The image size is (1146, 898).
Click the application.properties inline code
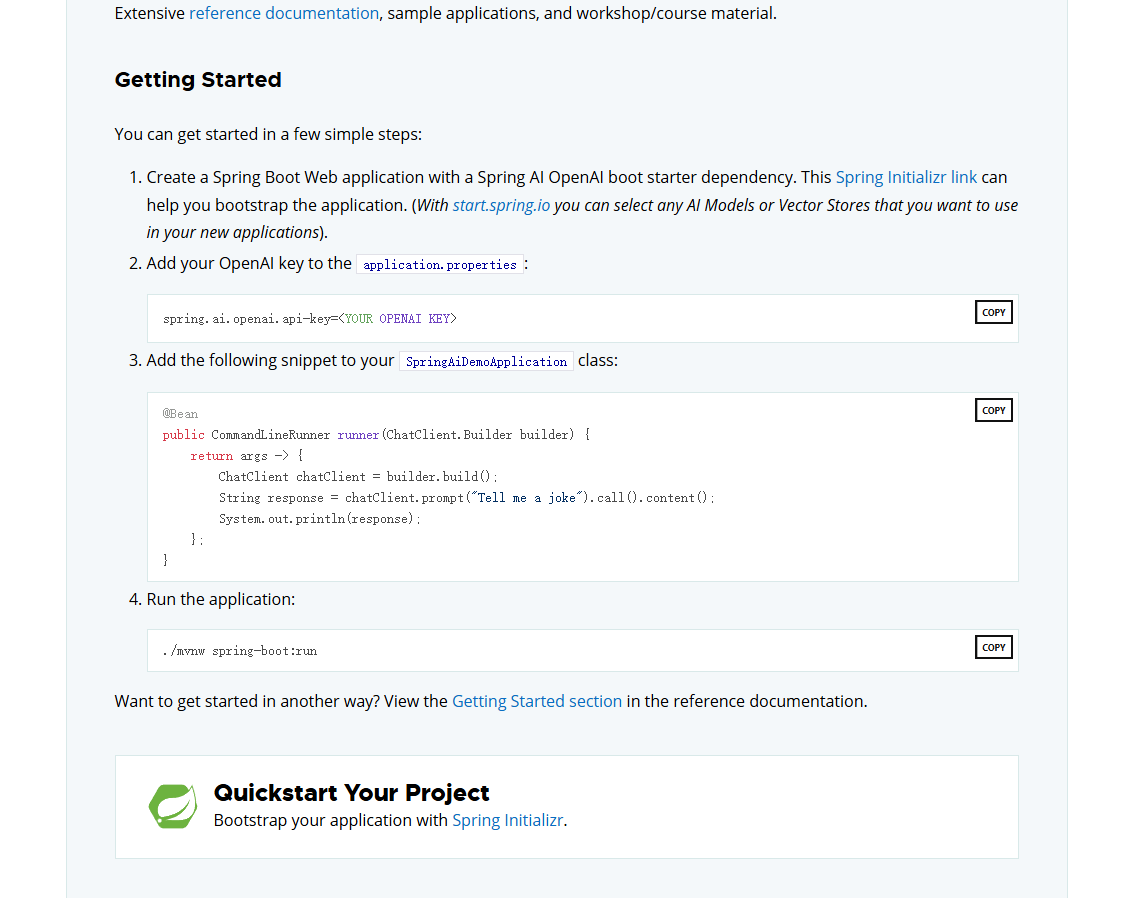coord(440,265)
